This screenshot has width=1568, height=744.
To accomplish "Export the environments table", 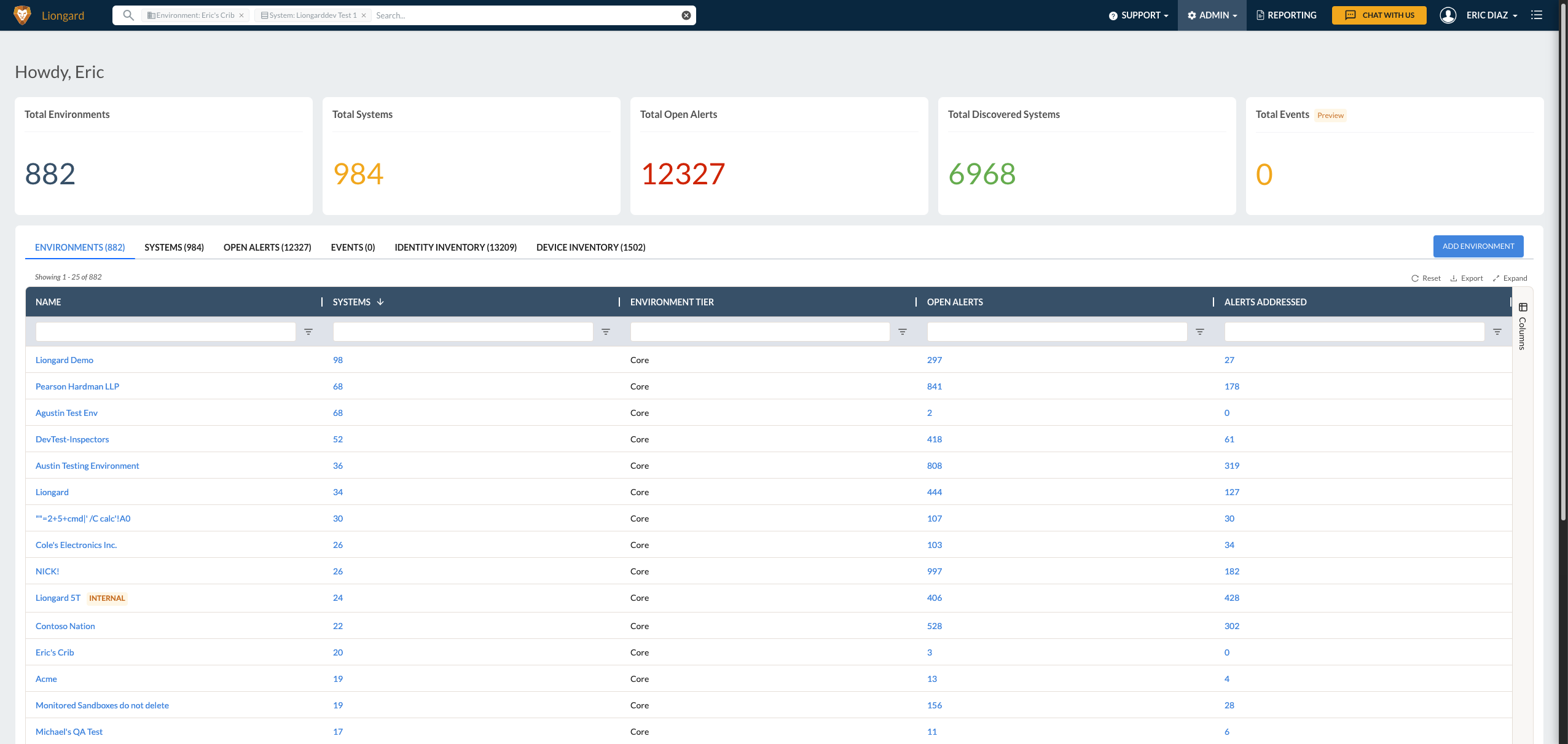I will pos(1467,278).
